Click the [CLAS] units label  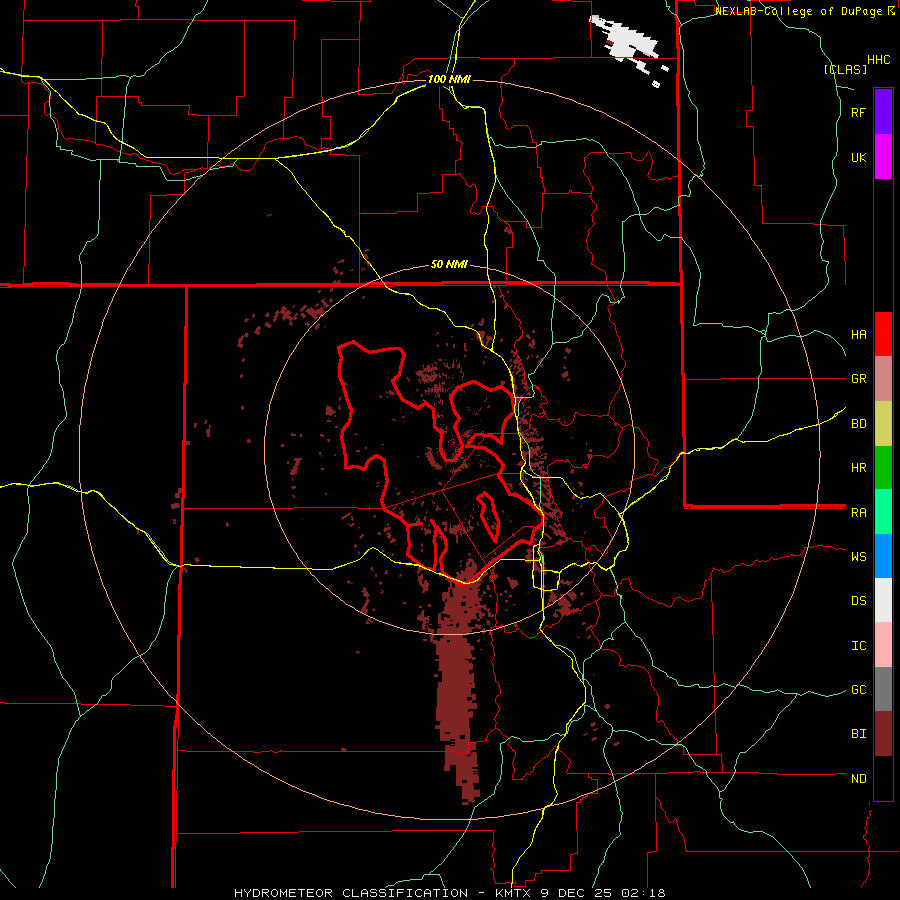[845, 69]
